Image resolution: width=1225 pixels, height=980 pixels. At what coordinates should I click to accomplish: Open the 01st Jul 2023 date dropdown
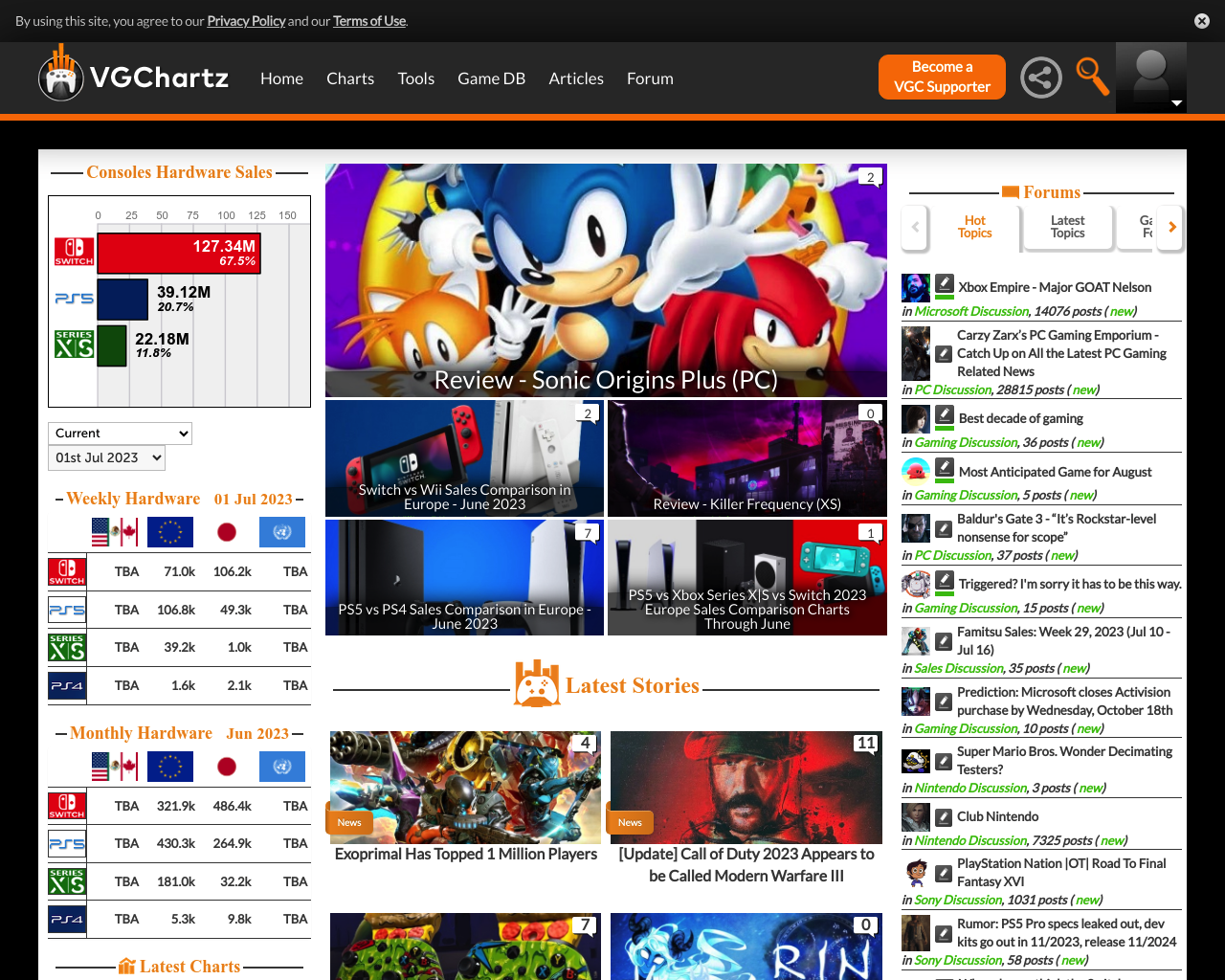[x=106, y=458]
